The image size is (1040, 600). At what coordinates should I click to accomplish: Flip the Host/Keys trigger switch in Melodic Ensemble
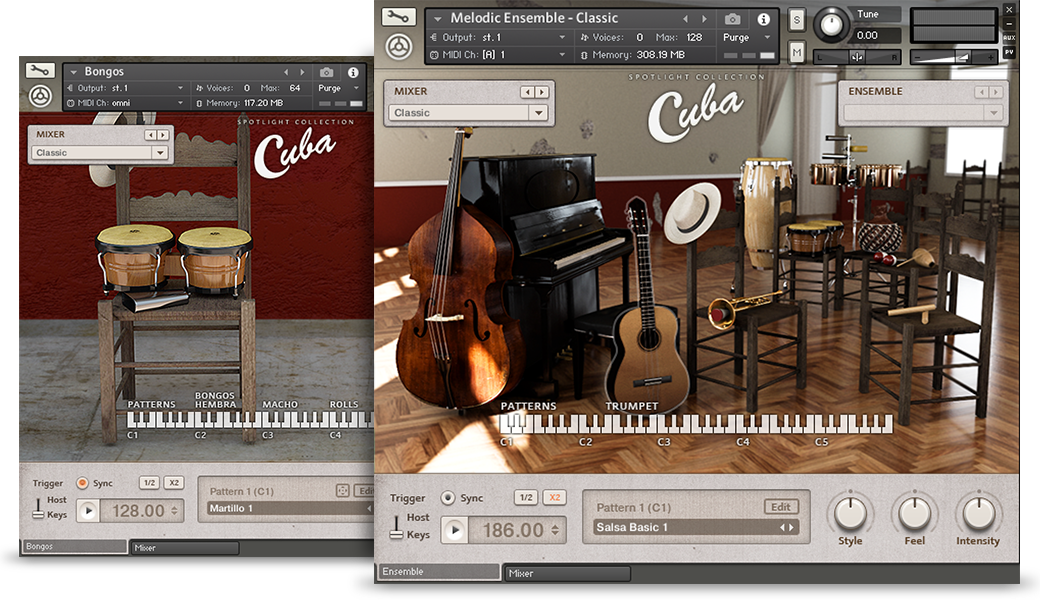396,526
